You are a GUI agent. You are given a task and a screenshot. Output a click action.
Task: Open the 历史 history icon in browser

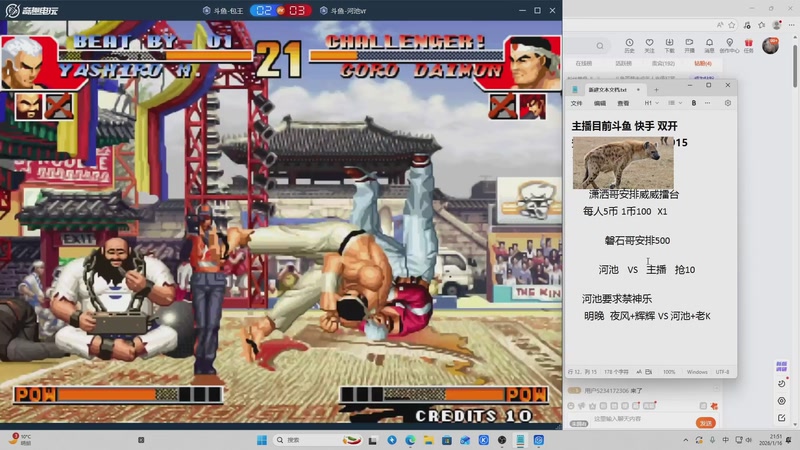(629, 45)
